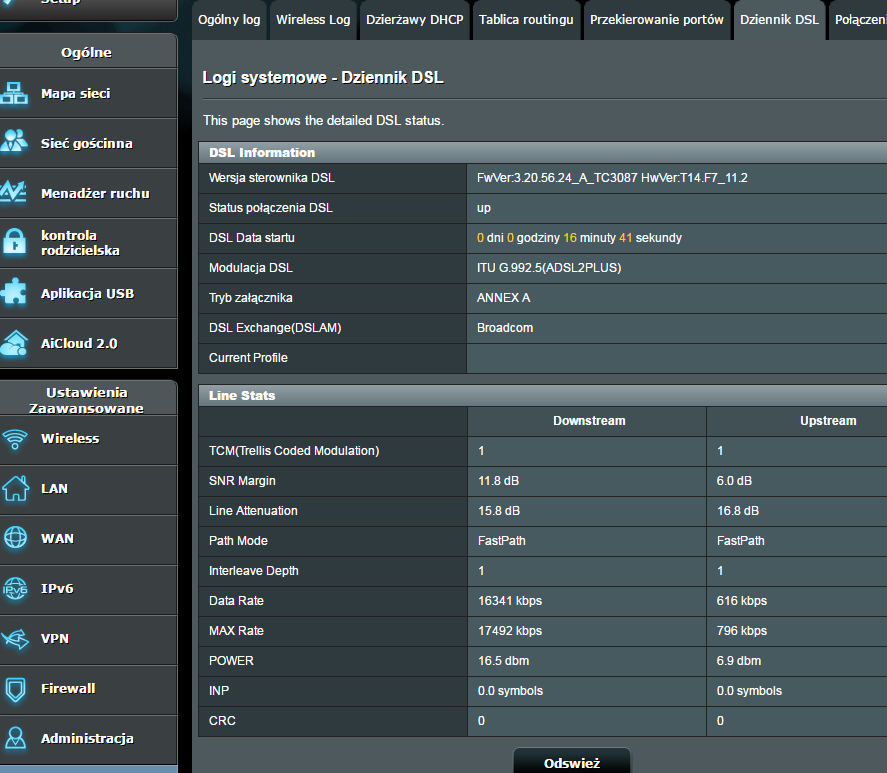Click the downstream POWER 16.5 dbm
887x773 pixels.
tap(503, 660)
